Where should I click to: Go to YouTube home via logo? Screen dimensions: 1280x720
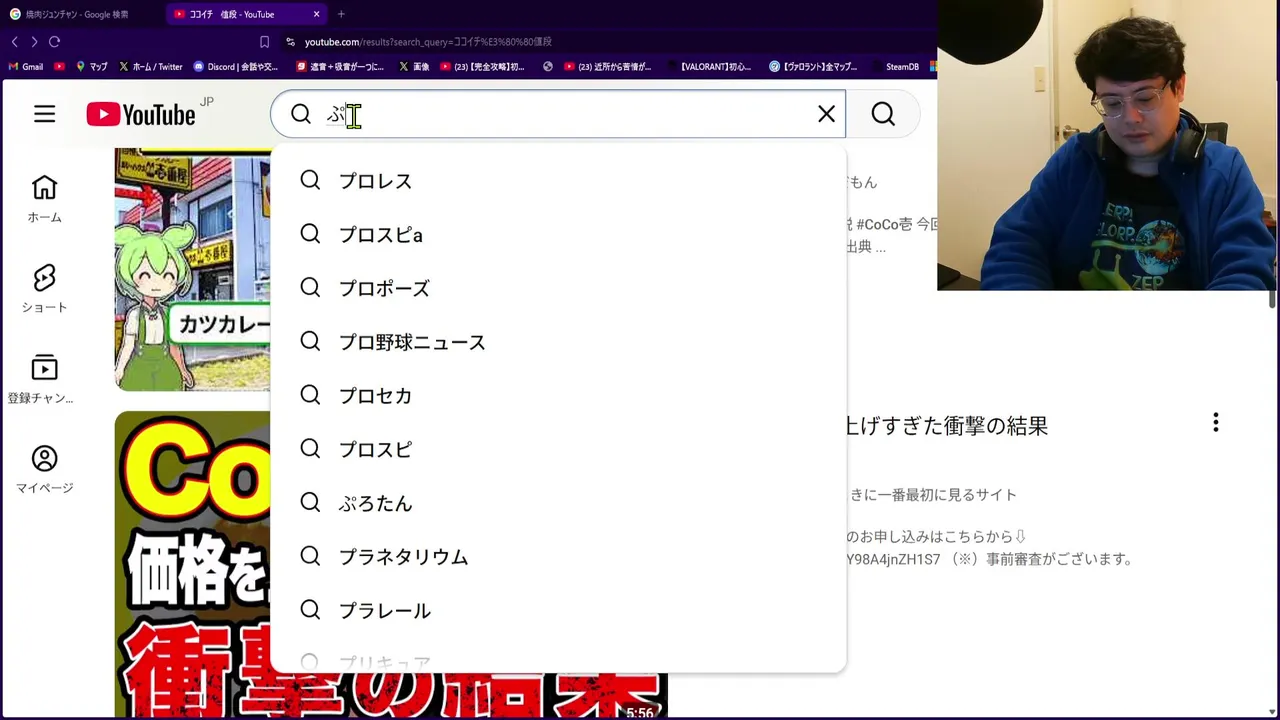[x=141, y=115]
